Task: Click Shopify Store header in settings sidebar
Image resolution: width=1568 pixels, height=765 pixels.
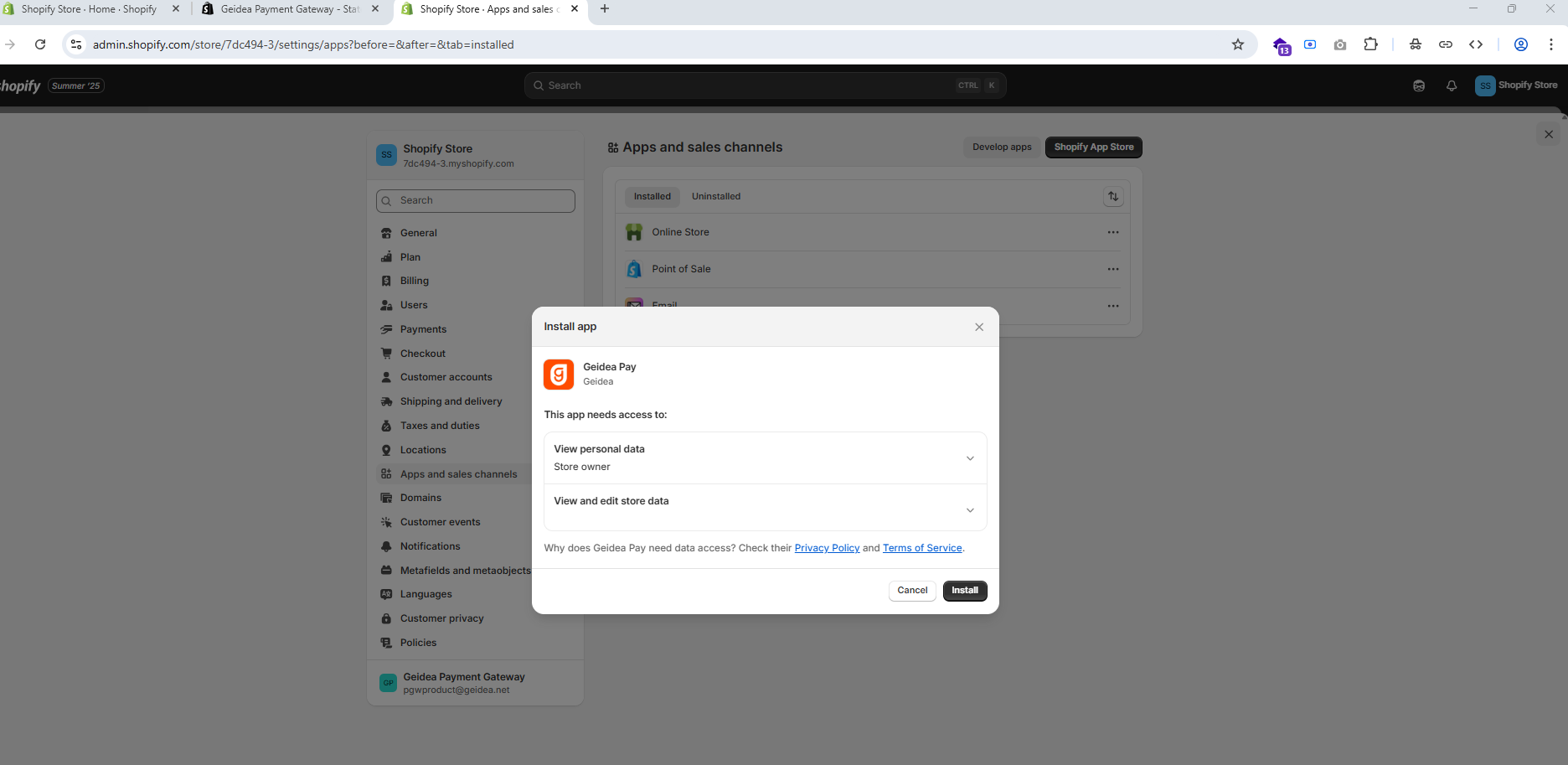Action: click(475, 156)
